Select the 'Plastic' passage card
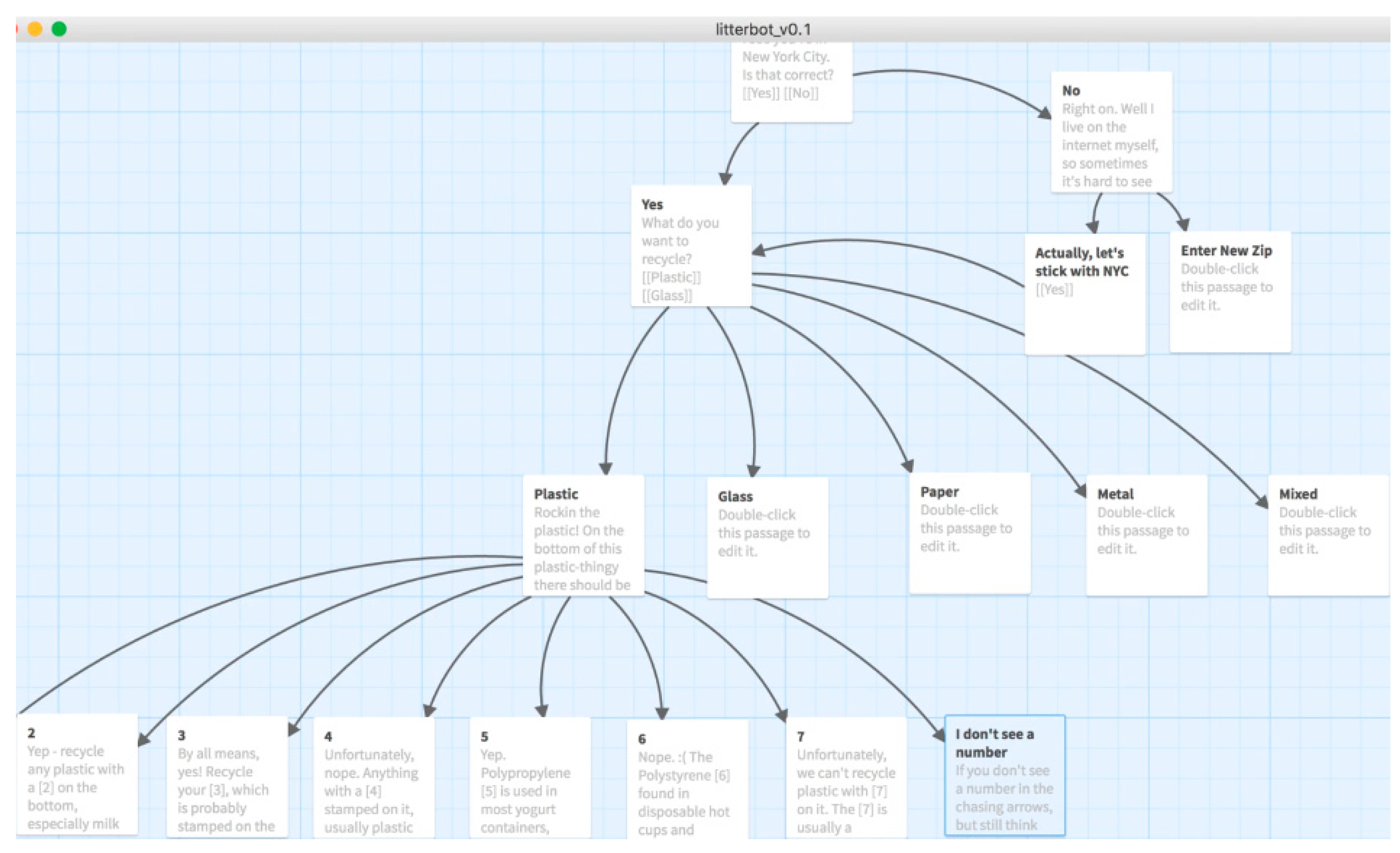Viewport: 1400px width, 853px height. 583,536
